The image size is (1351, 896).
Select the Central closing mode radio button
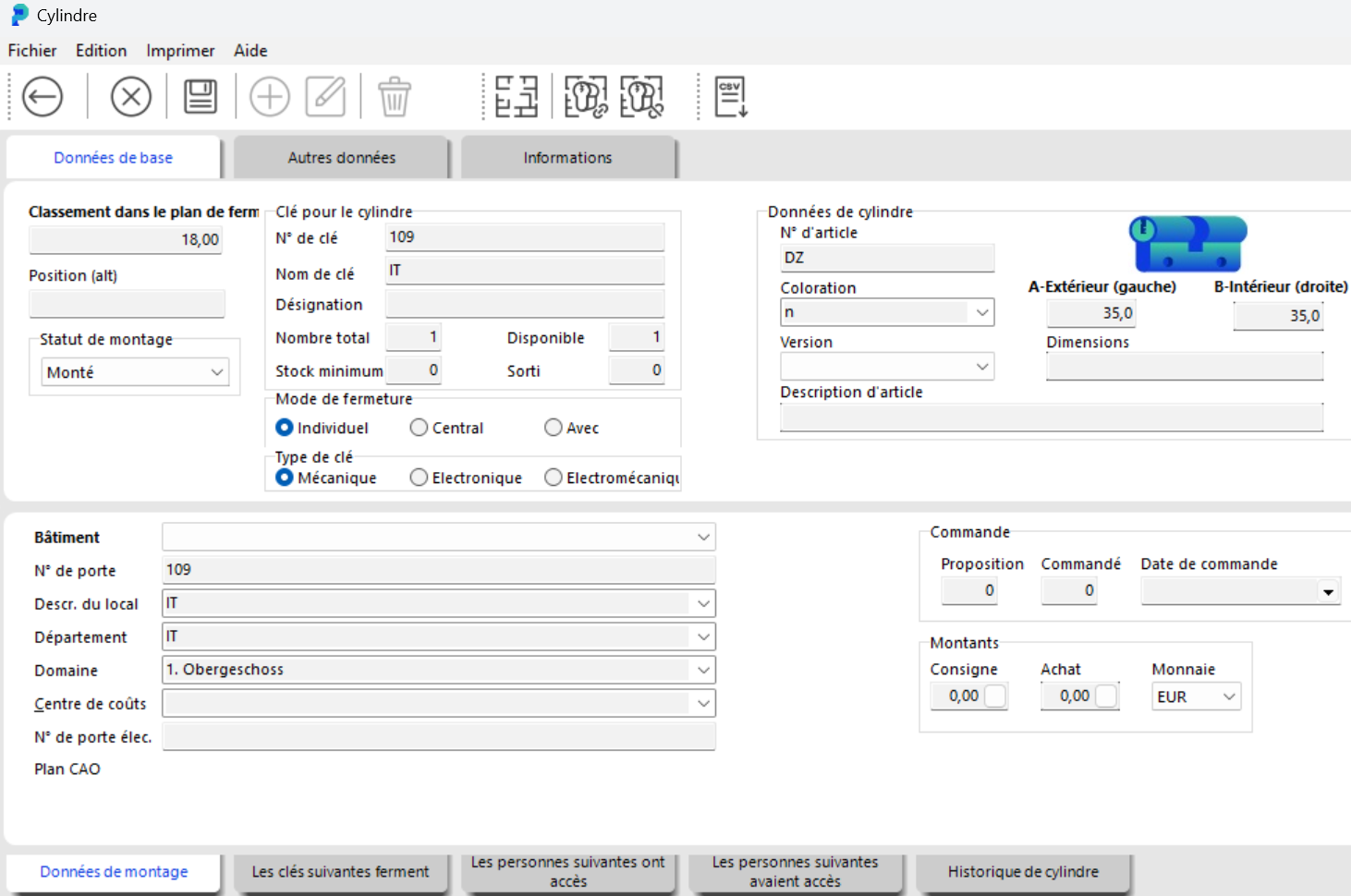420,428
